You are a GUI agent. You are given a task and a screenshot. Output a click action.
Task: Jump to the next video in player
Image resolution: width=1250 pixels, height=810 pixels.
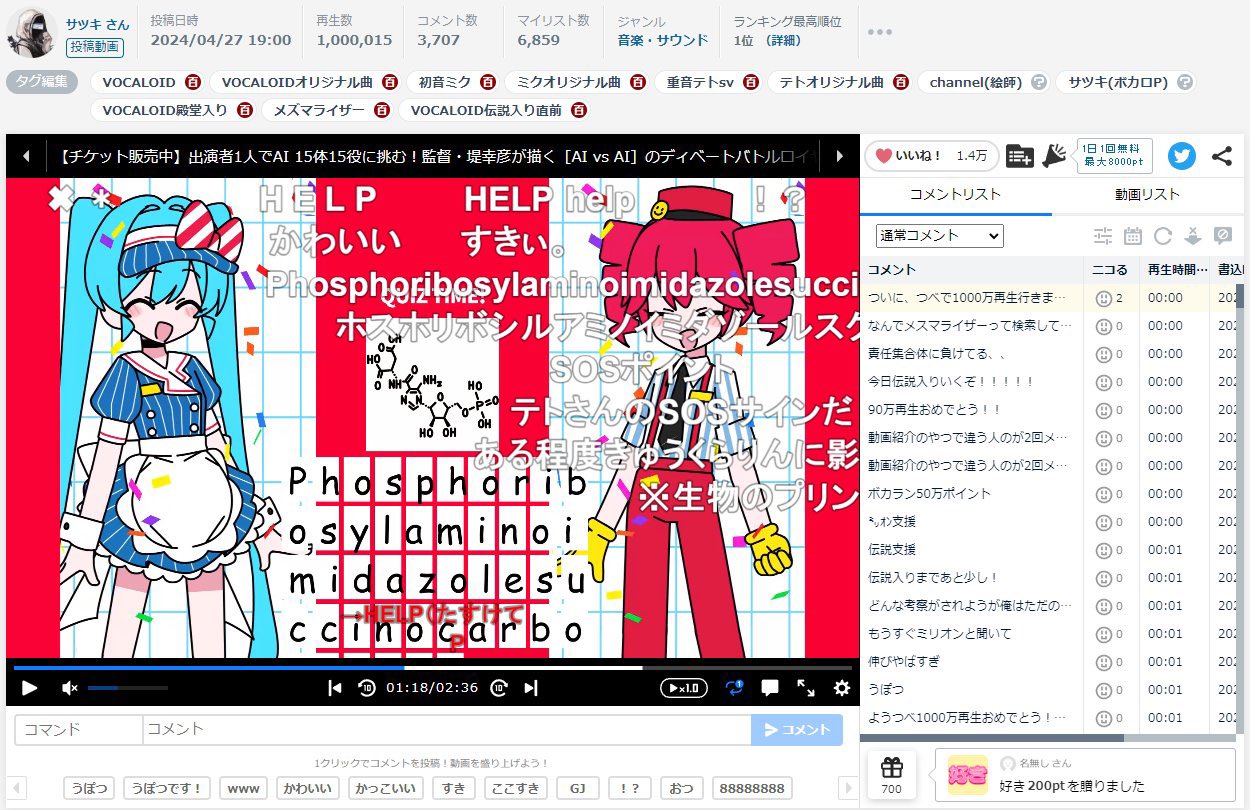(x=531, y=688)
